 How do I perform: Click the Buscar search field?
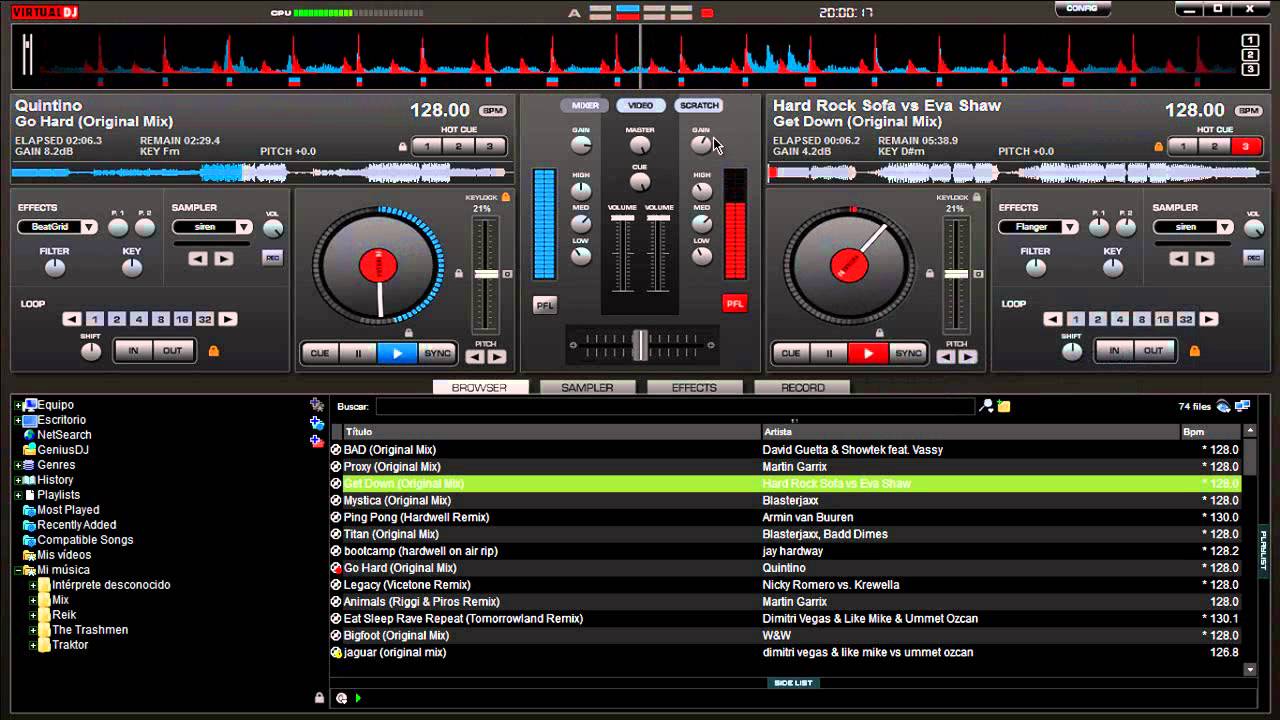(x=675, y=406)
